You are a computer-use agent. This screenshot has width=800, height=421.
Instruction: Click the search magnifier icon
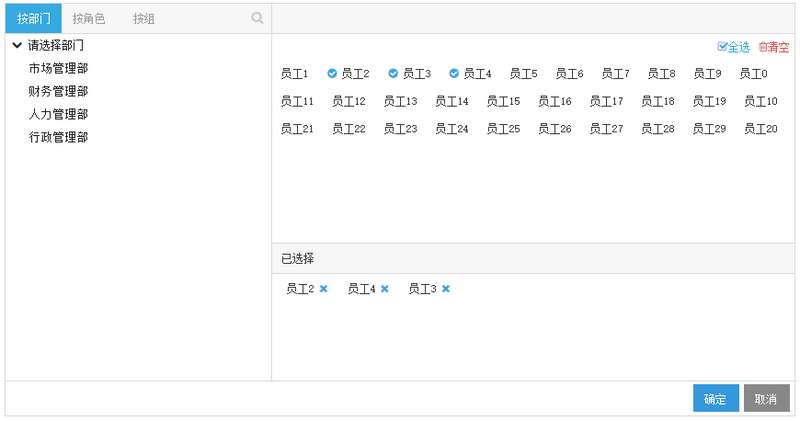(x=257, y=18)
